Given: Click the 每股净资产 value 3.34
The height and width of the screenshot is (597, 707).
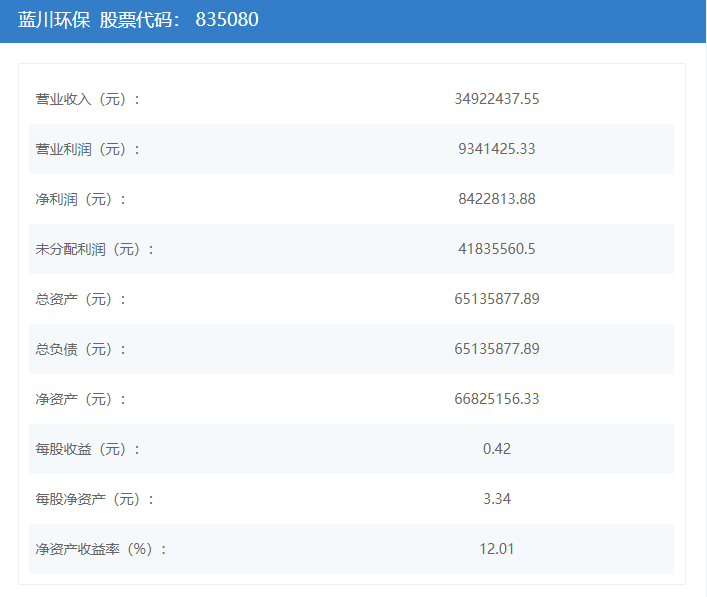Looking at the screenshot, I should [x=496, y=499].
